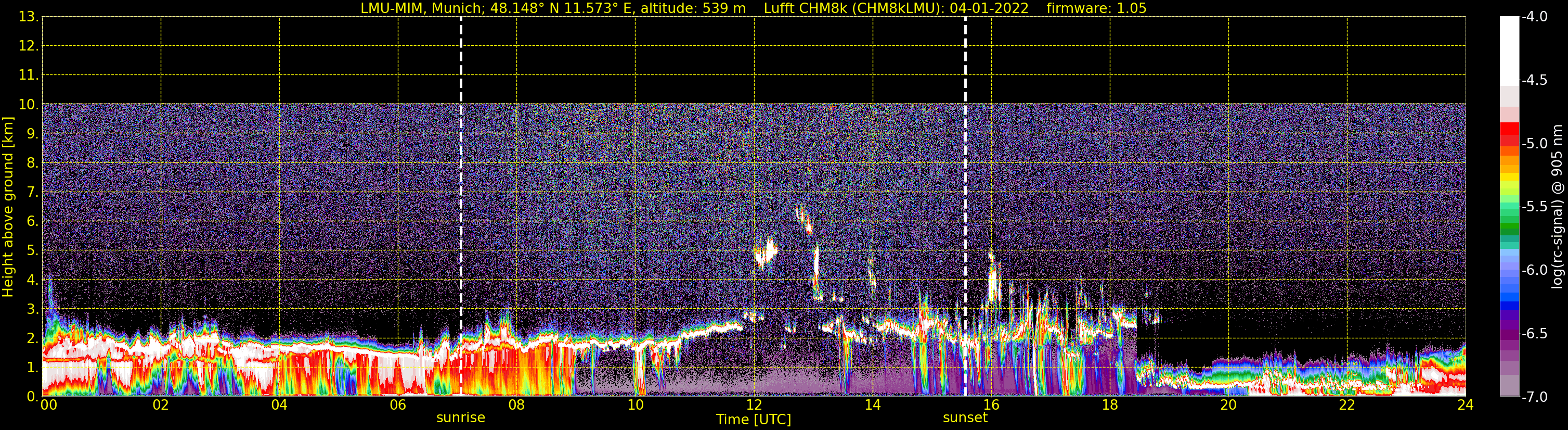Image resolution: width=1568 pixels, height=430 pixels.
Task: Click time axis tick label '16'
Action: click(992, 405)
